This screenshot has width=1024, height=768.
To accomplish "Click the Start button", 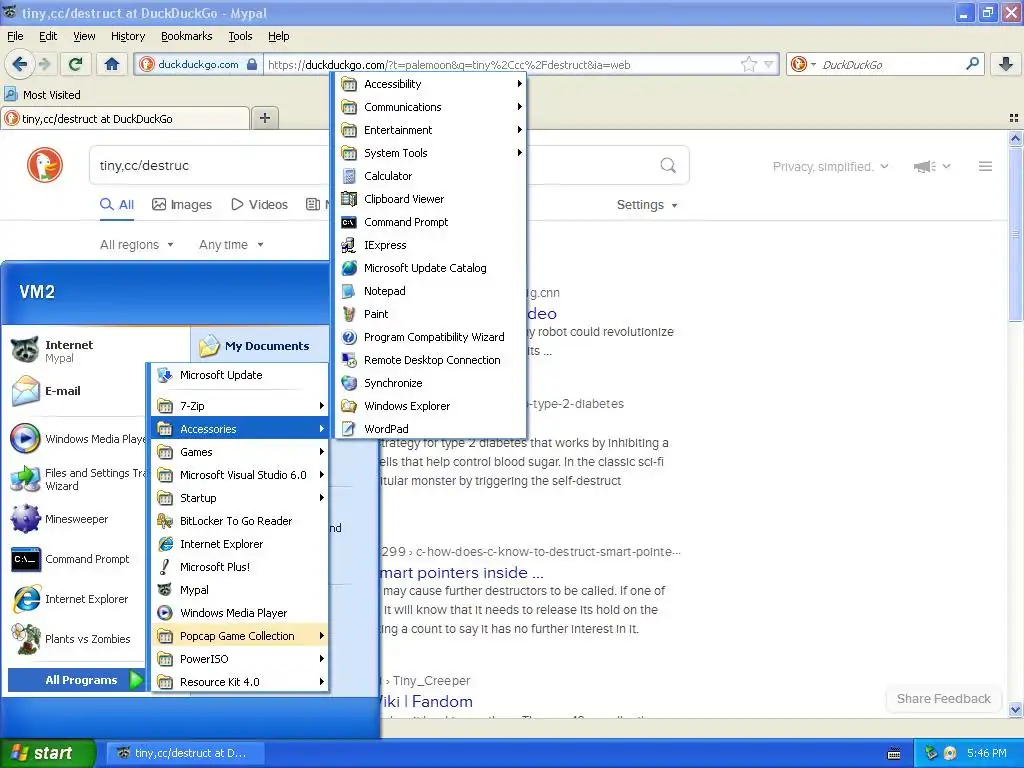I will click(48, 753).
